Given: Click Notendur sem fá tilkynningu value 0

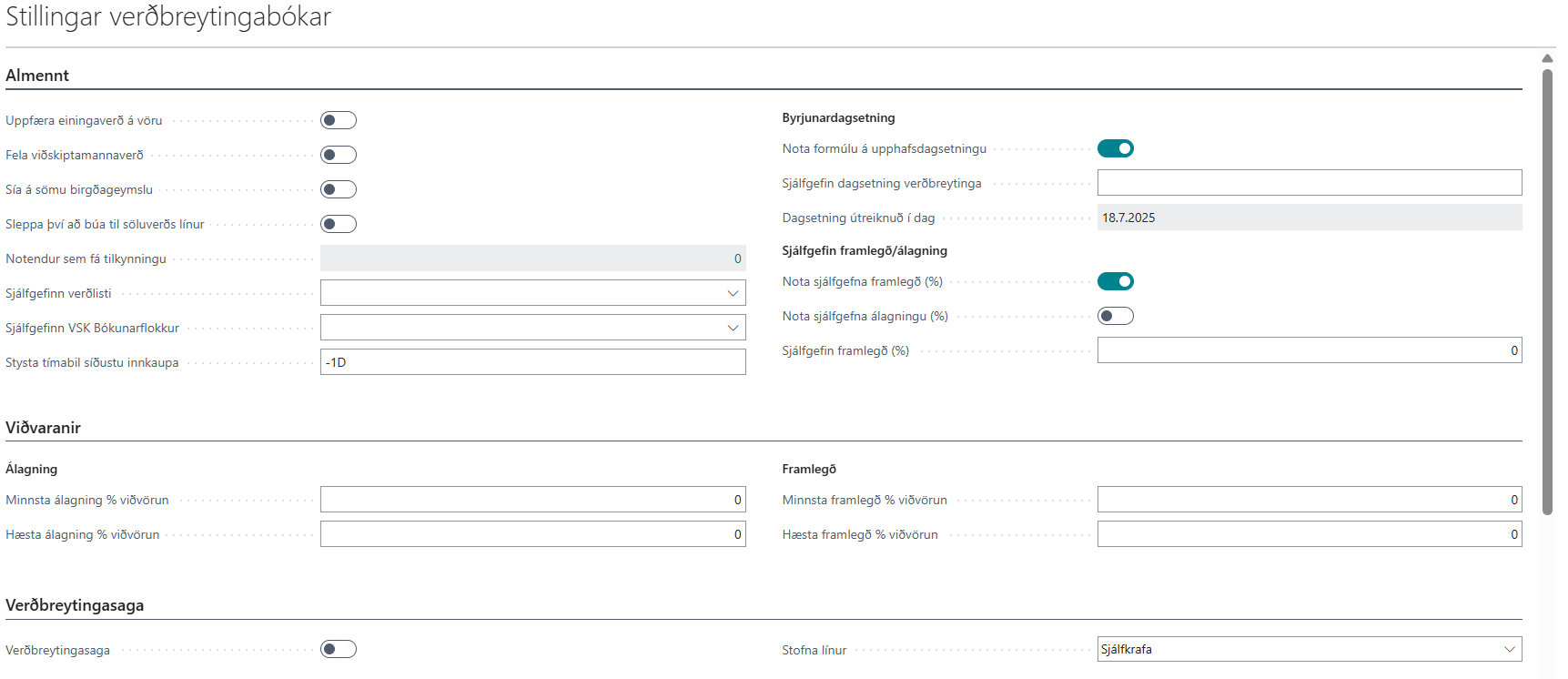Looking at the screenshot, I should pyautogui.click(x=737, y=258).
